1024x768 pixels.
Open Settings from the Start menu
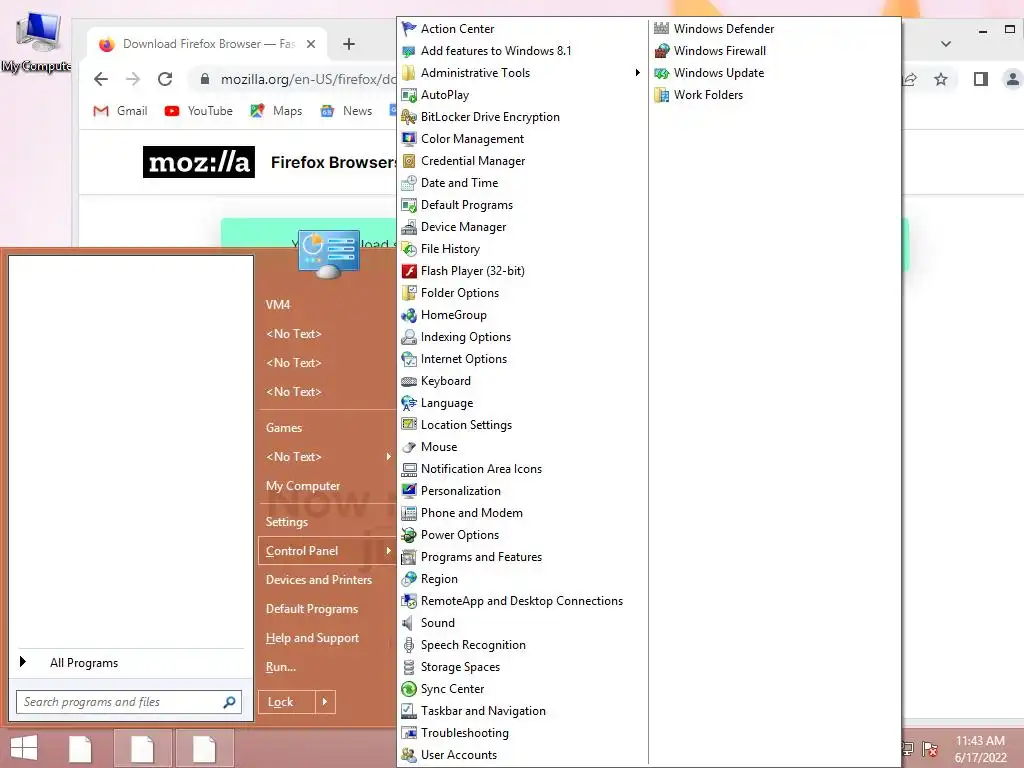tap(287, 522)
